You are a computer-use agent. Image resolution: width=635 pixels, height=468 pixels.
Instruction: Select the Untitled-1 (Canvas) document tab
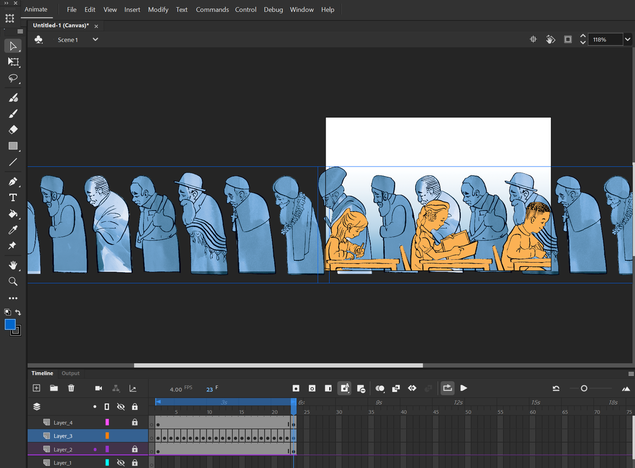coord(60,25)
